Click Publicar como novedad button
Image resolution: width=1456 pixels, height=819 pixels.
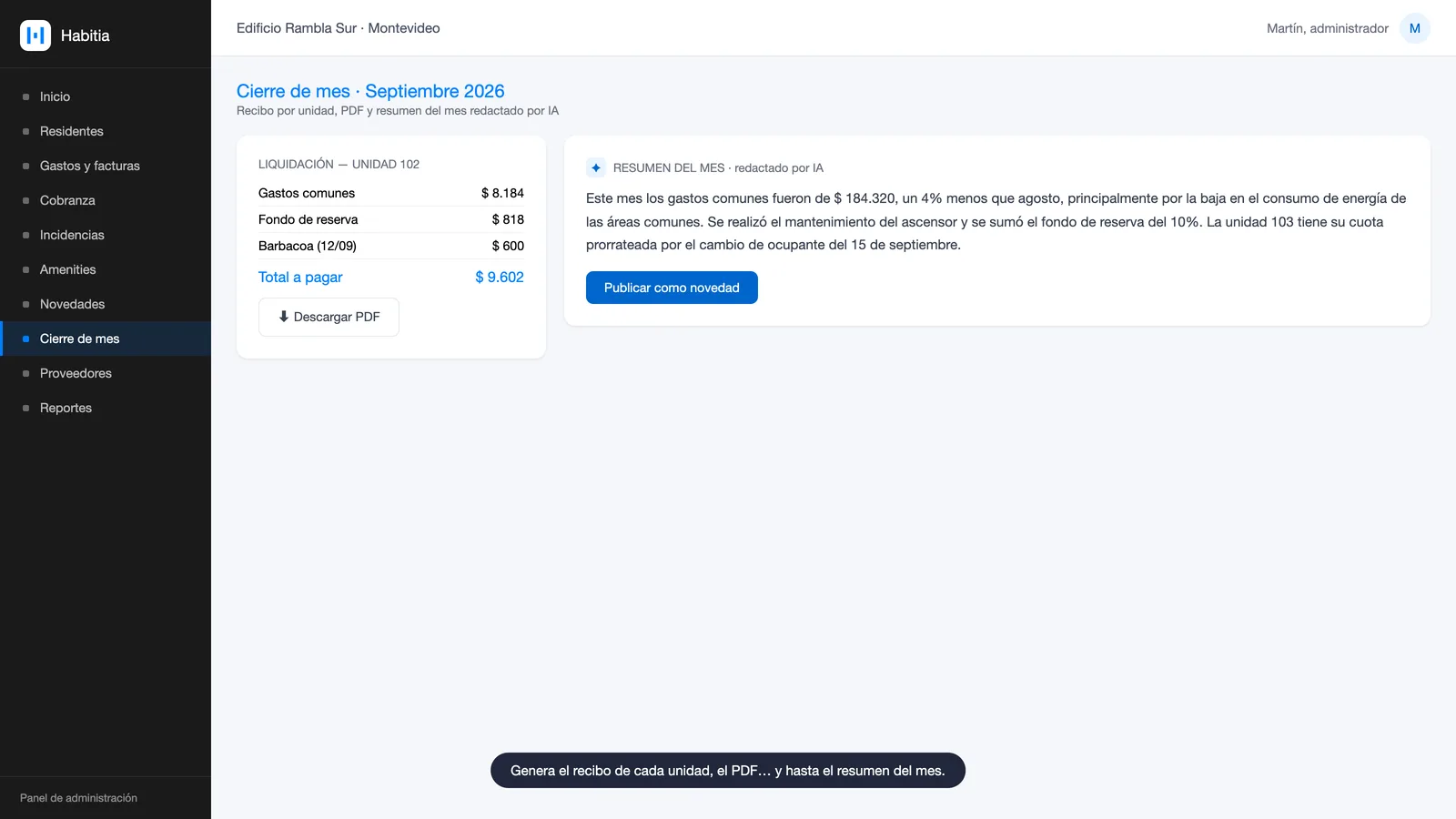click(672, 288)
